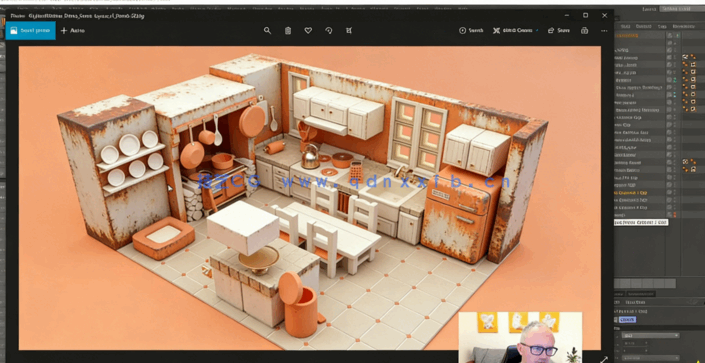Open the Bookmarks menu in the object manager
This screenshot has width=705, height=363.
pyautogui.click(x=684, y=27)
